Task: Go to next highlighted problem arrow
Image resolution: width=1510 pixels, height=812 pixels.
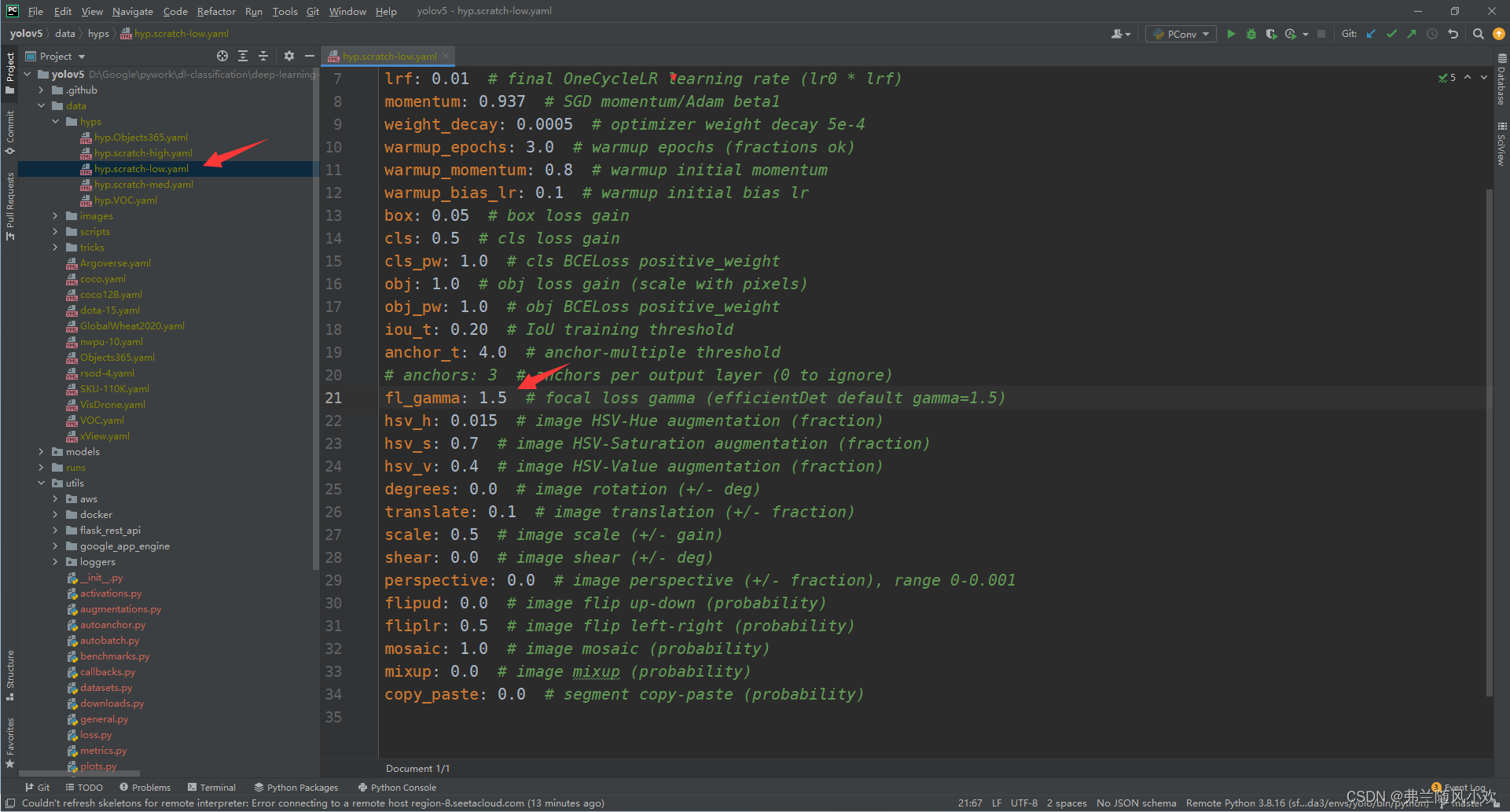Action: [x=1484, y=77]
